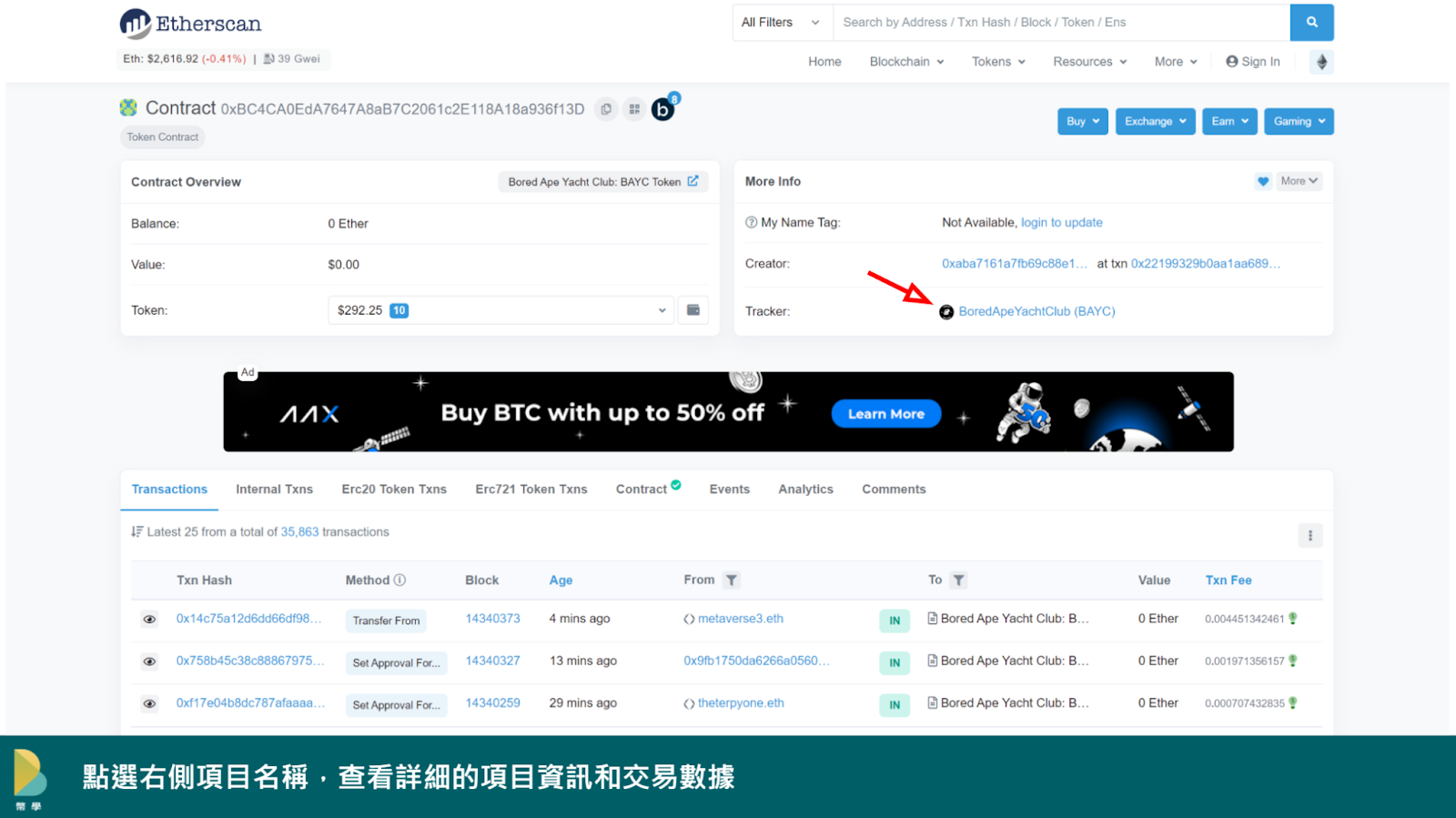Click the Token Contract tag

click(x=163, y=137)
